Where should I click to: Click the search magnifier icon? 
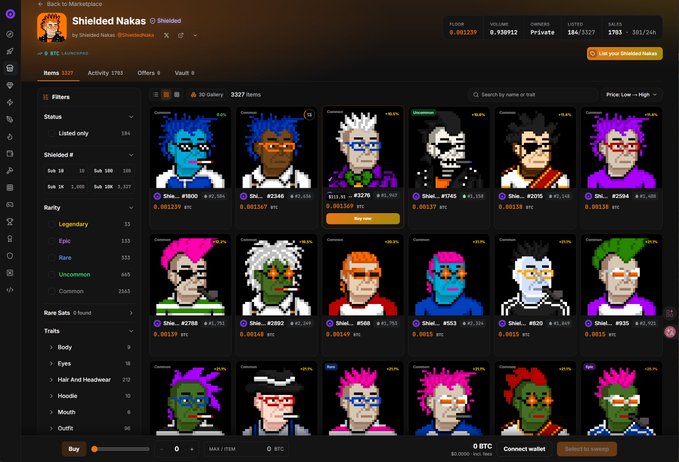pos(476,94)
